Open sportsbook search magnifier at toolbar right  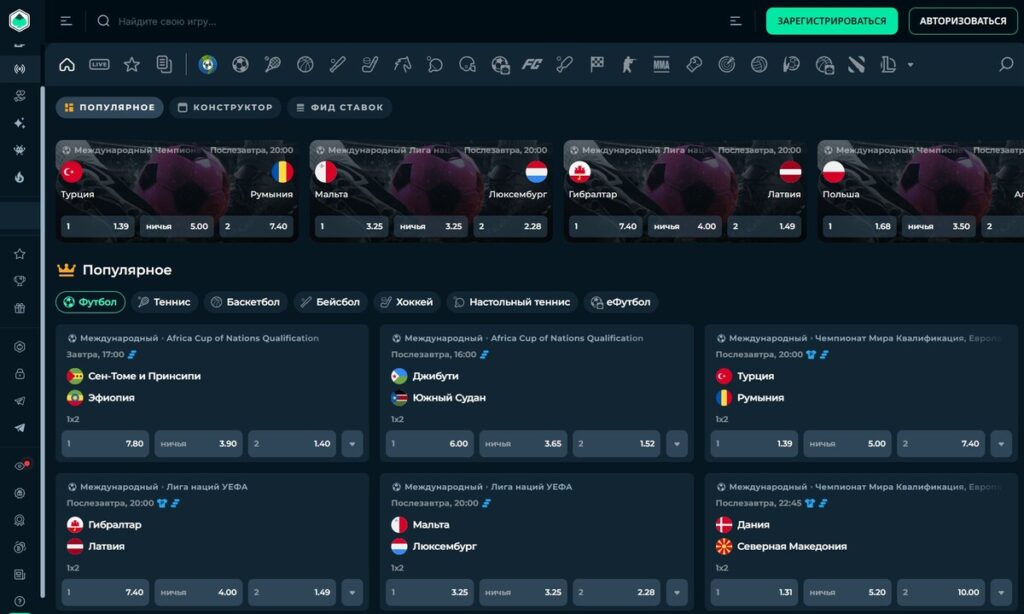[x=1006, y=64]
